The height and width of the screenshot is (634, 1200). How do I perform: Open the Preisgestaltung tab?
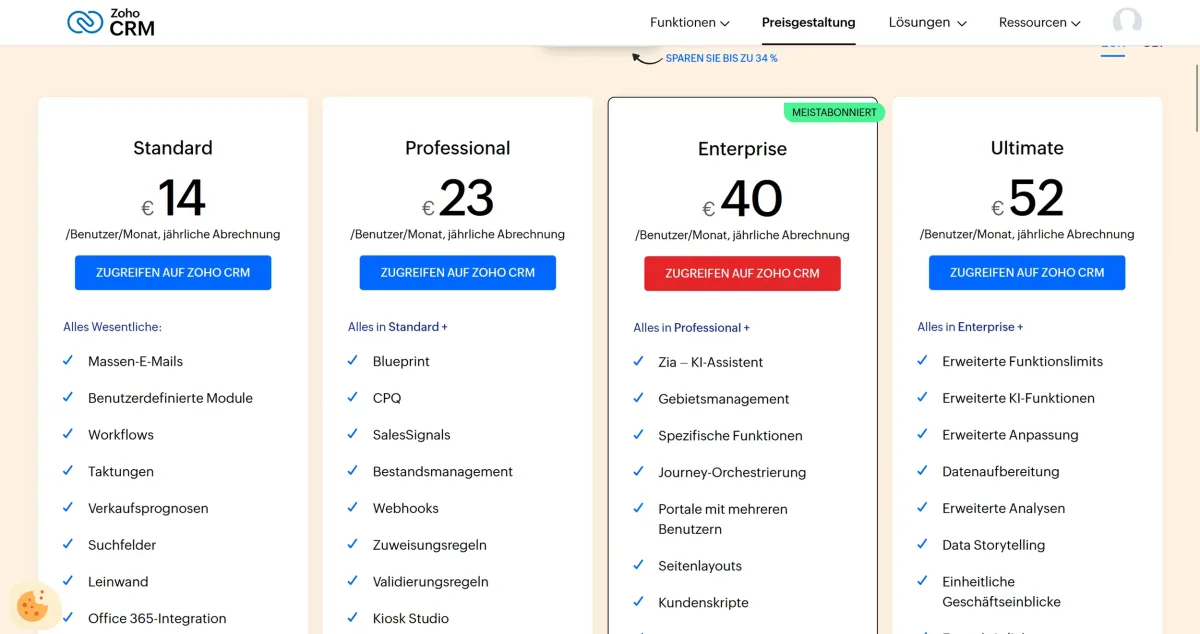[808, 22]
